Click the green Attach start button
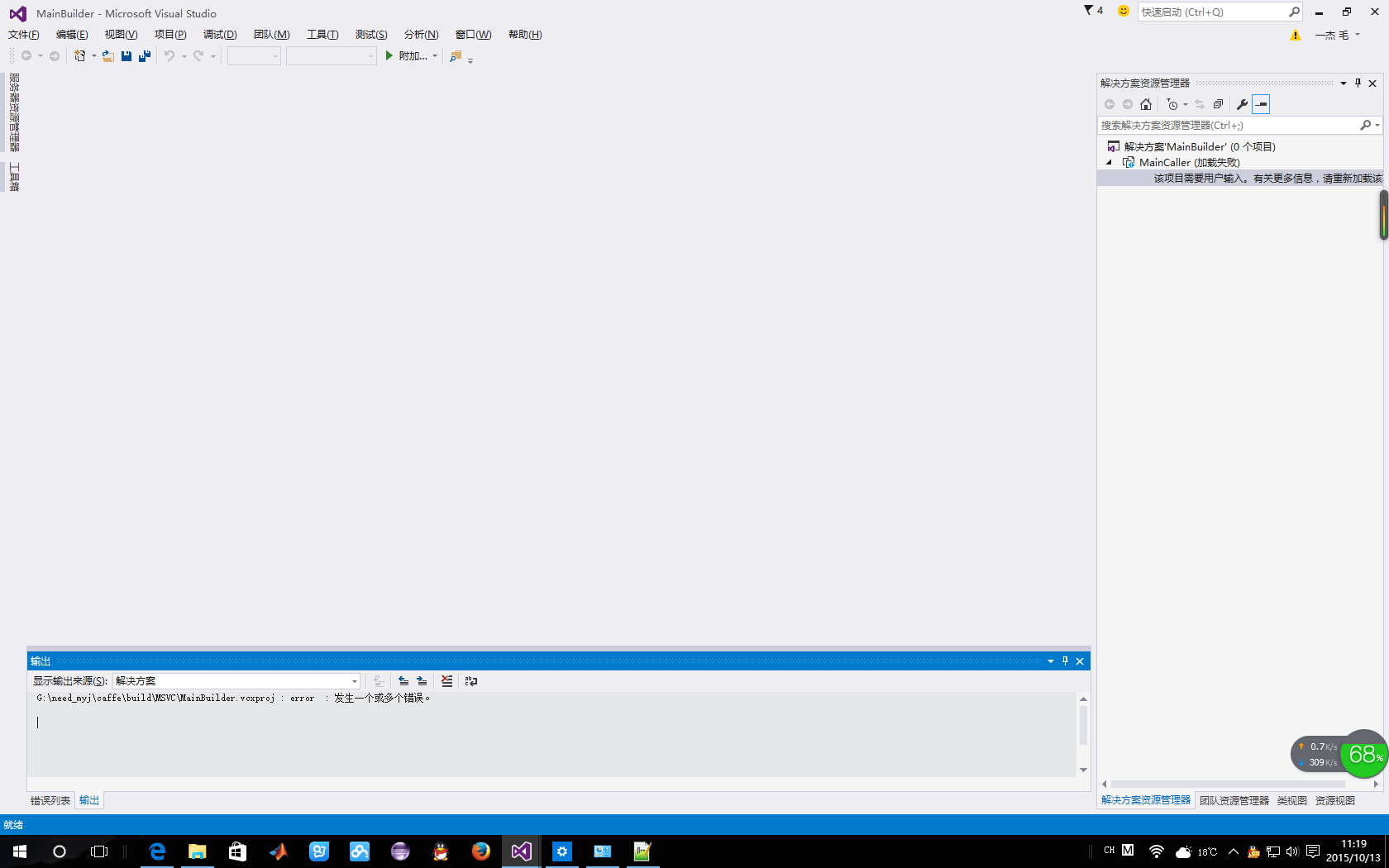Screen dimensions: 1389x868 point(407,56)
